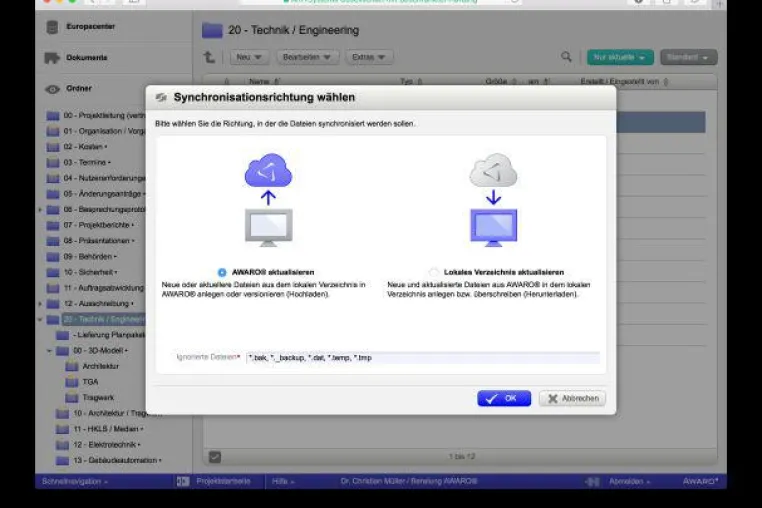The height and width of the screenshot is (508, 762).
Task: Open Schnellnavigation menu in bottom bar
Action: 74,481
